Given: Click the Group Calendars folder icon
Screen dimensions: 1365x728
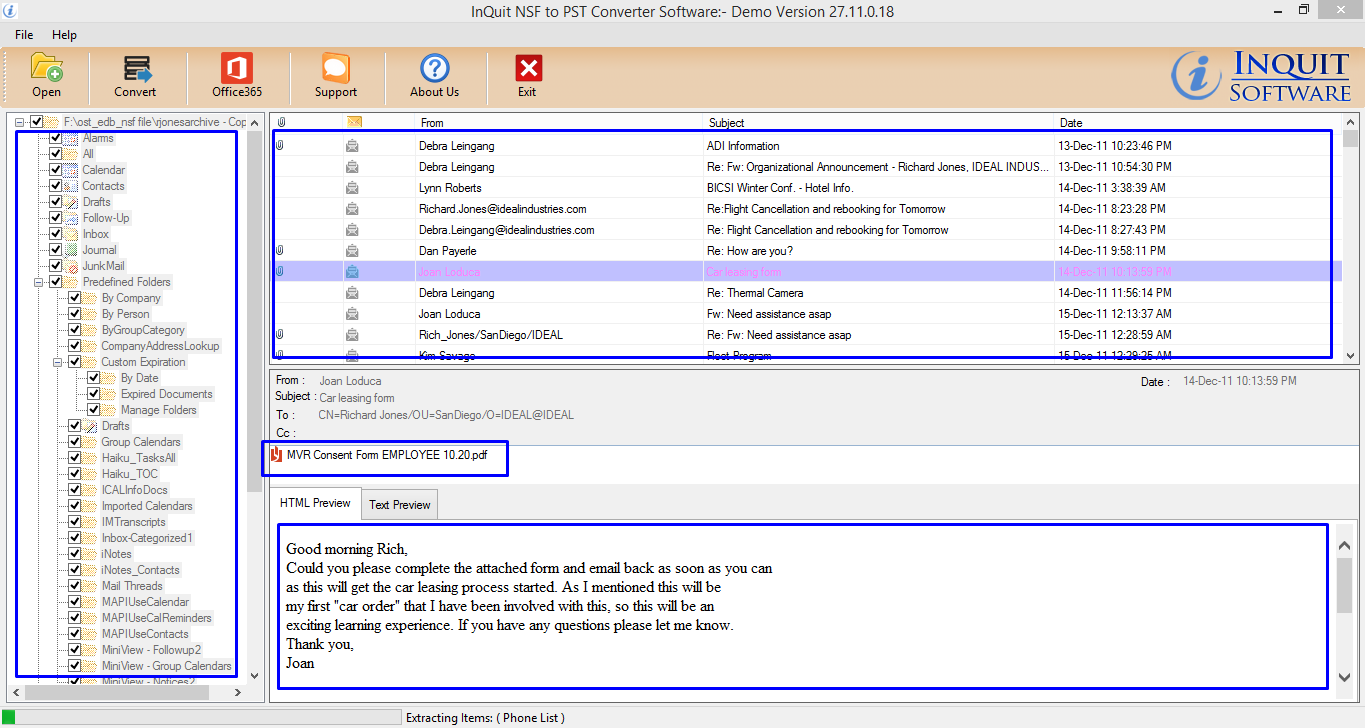Looking at the screenshot, I should point(90,442).
